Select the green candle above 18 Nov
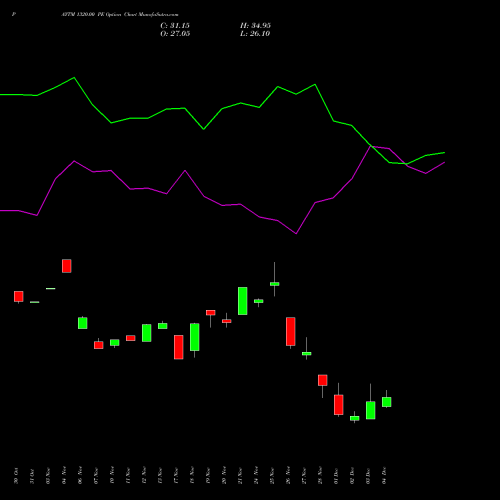This screenshot has width=500, height=500. [x=195, y=337]
